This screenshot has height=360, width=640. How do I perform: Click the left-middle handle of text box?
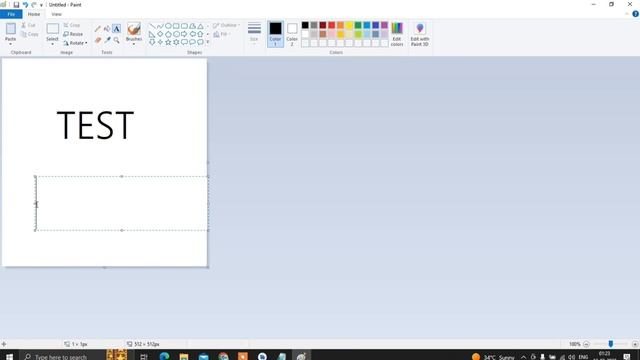(x=36, y=203)
